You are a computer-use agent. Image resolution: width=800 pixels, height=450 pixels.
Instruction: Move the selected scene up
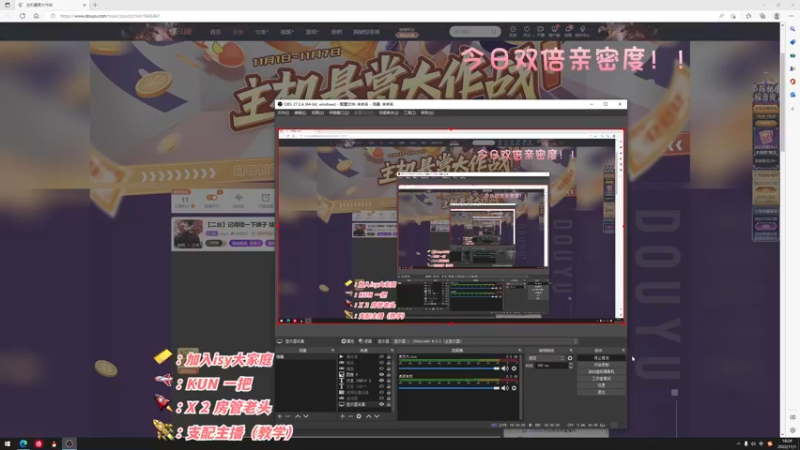(x=297, y=416)
